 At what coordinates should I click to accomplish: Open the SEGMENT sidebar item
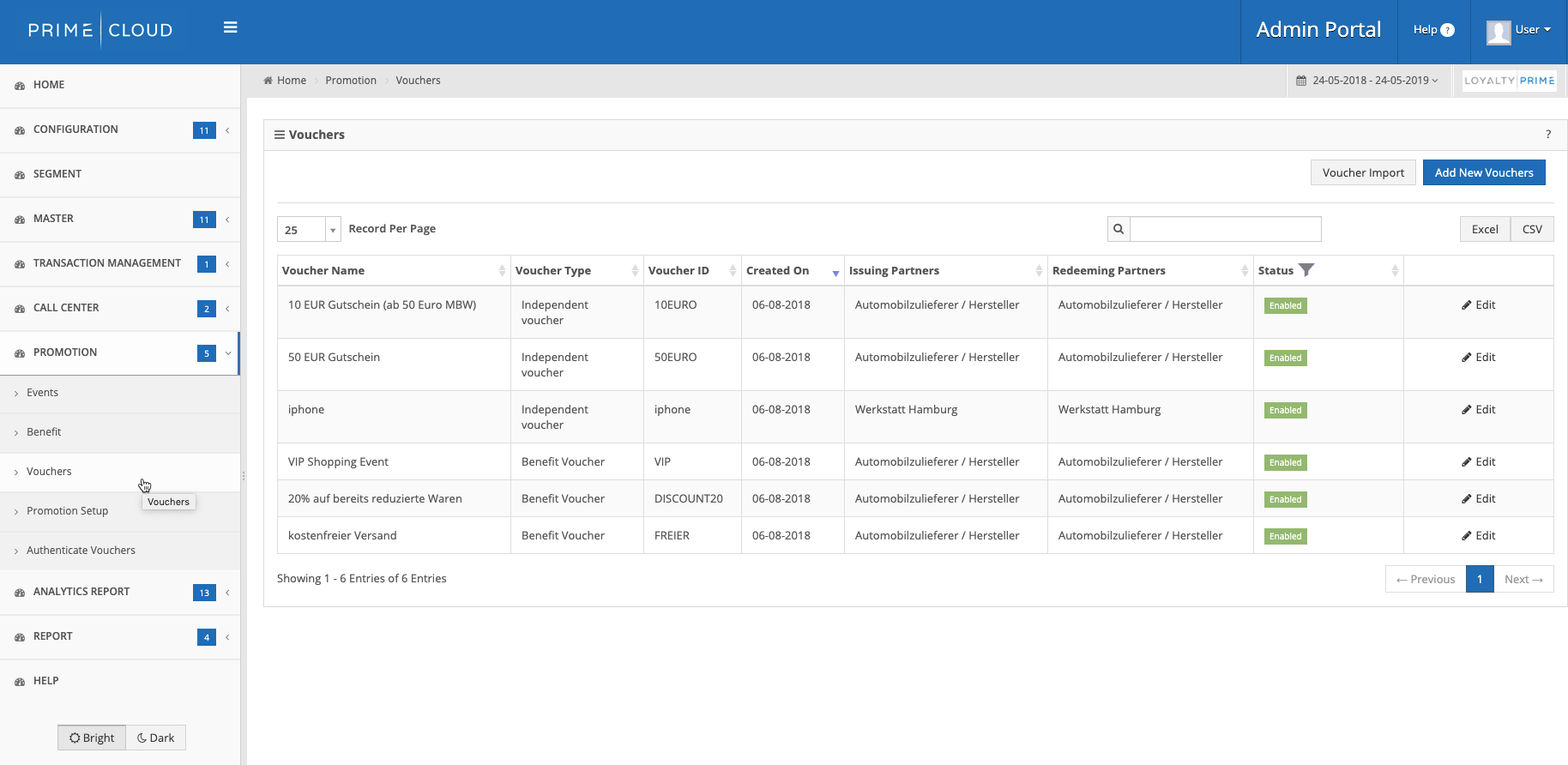(120, 174)
